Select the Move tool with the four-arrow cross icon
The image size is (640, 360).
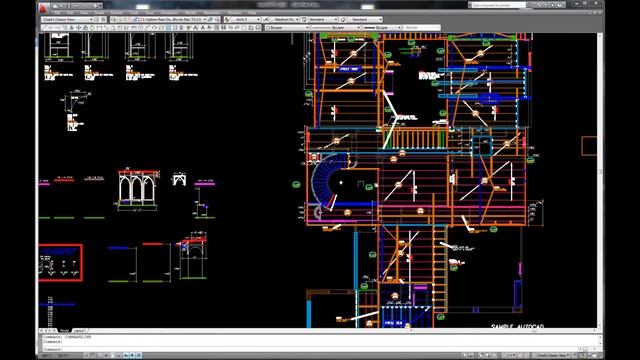click(x=78, y=28)
